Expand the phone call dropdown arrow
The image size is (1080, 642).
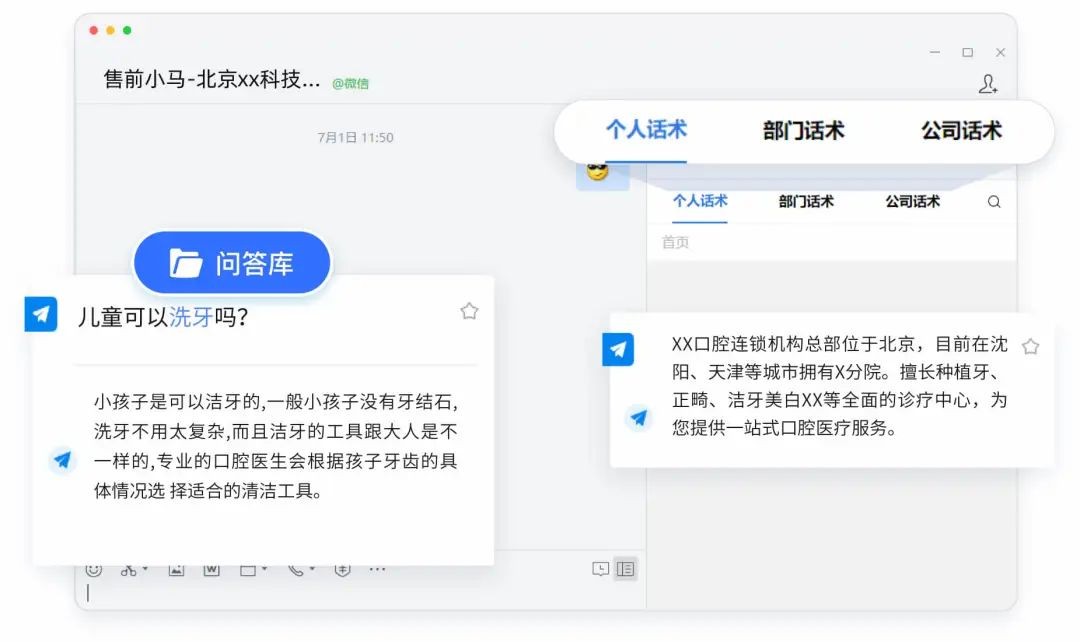(x=312, y=569)
